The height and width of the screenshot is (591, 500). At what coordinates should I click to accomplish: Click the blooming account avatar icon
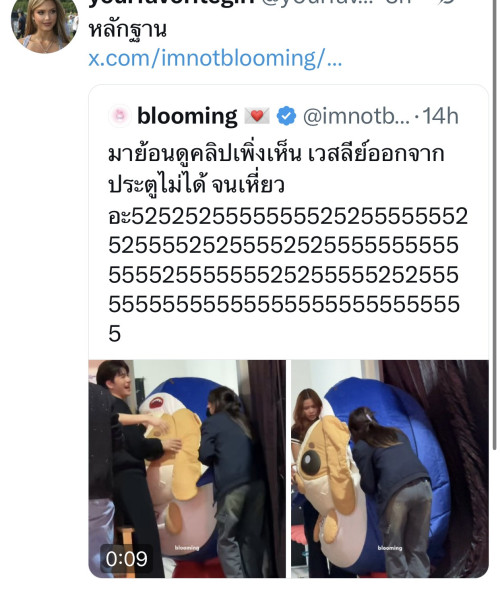pos(120,115)
